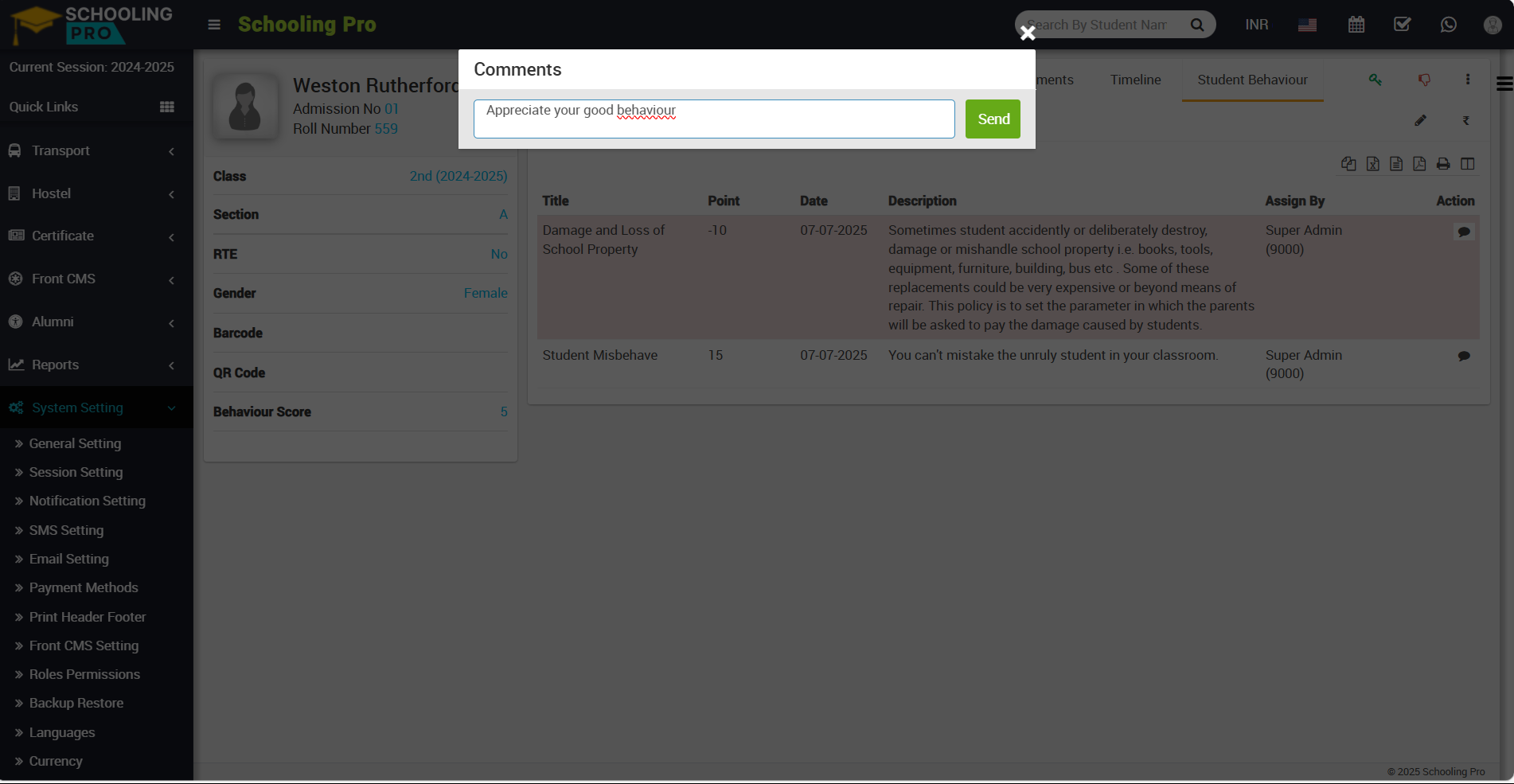
Task: Click the red thumbs-down disable icon
Action: point(1424,80)
